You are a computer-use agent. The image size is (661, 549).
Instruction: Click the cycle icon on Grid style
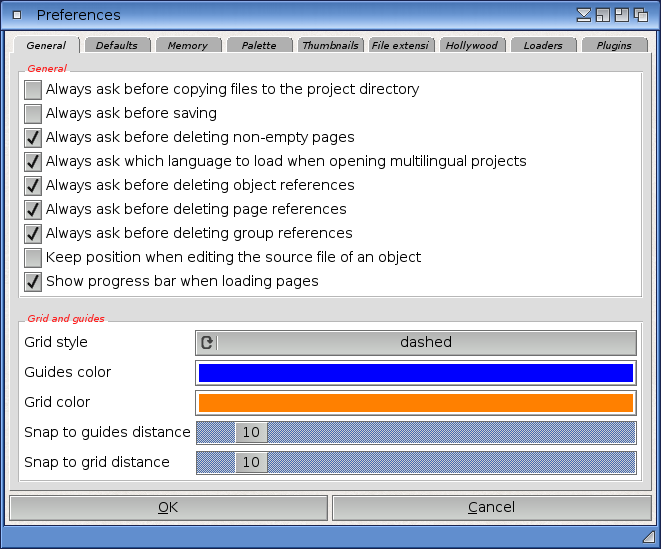point(207,343)
